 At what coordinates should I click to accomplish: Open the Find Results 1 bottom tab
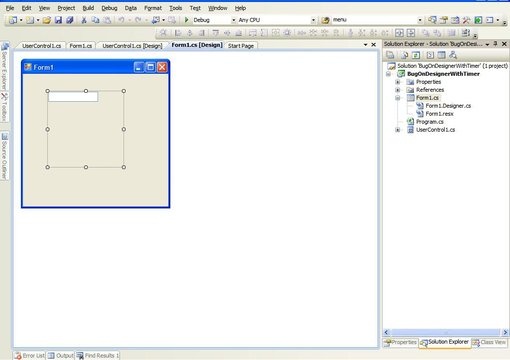point(98,355)
